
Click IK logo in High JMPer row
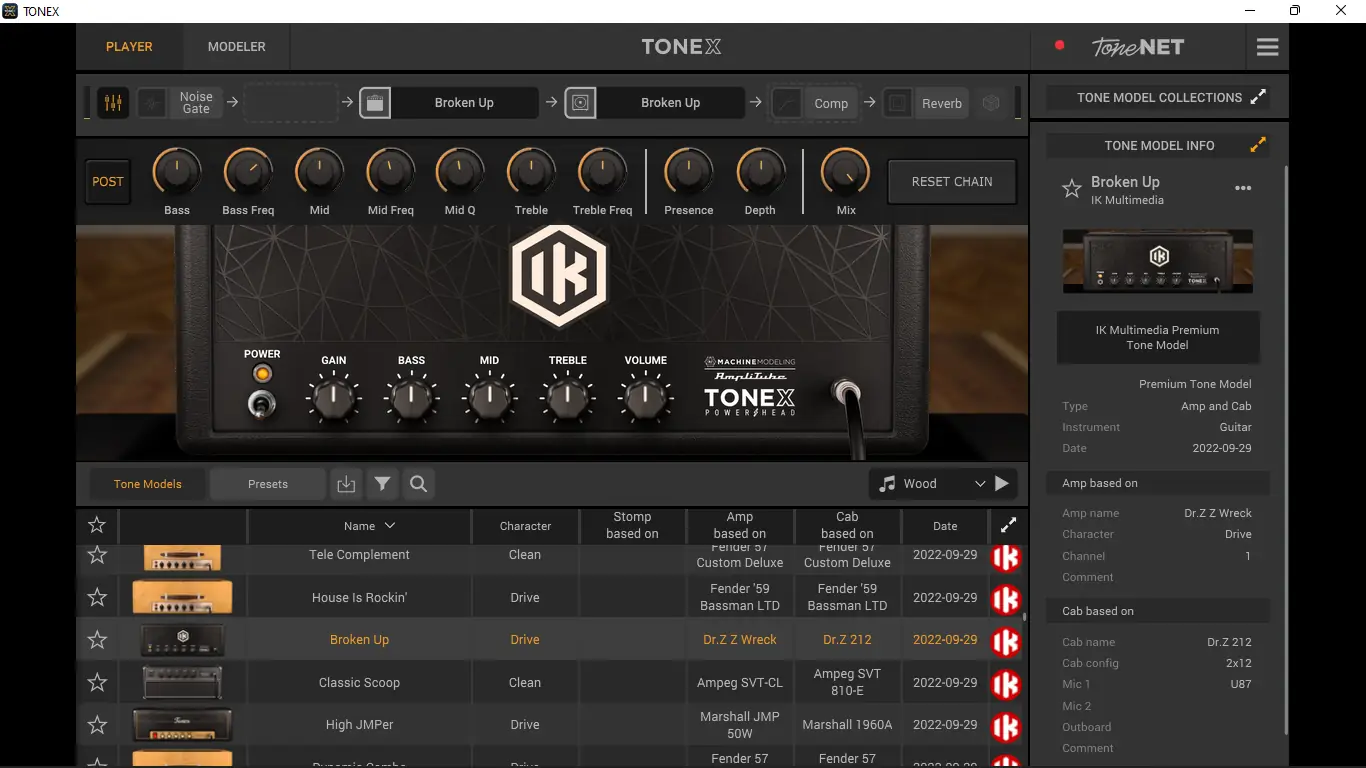(x=1006, y=726)
